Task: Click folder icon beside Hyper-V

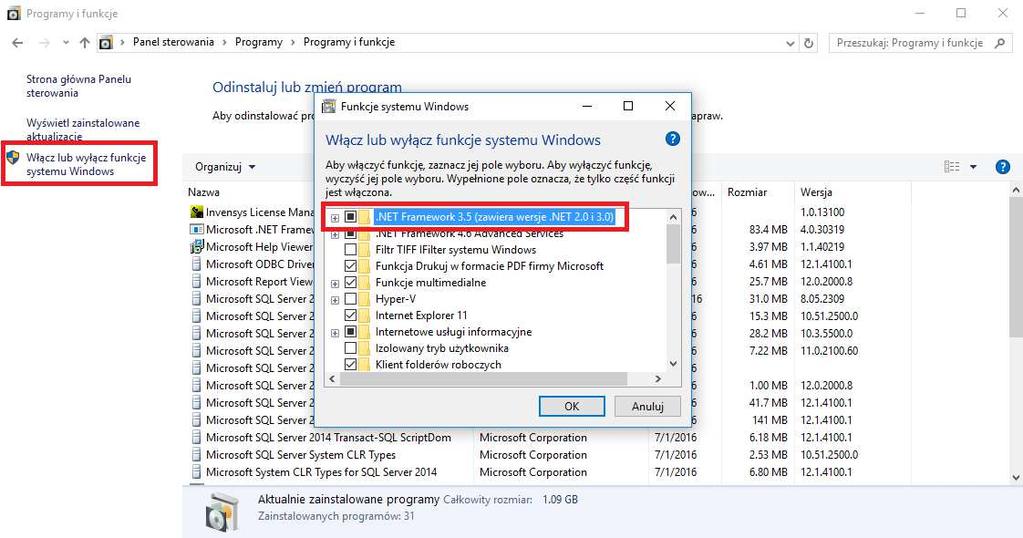Action: 364,299
